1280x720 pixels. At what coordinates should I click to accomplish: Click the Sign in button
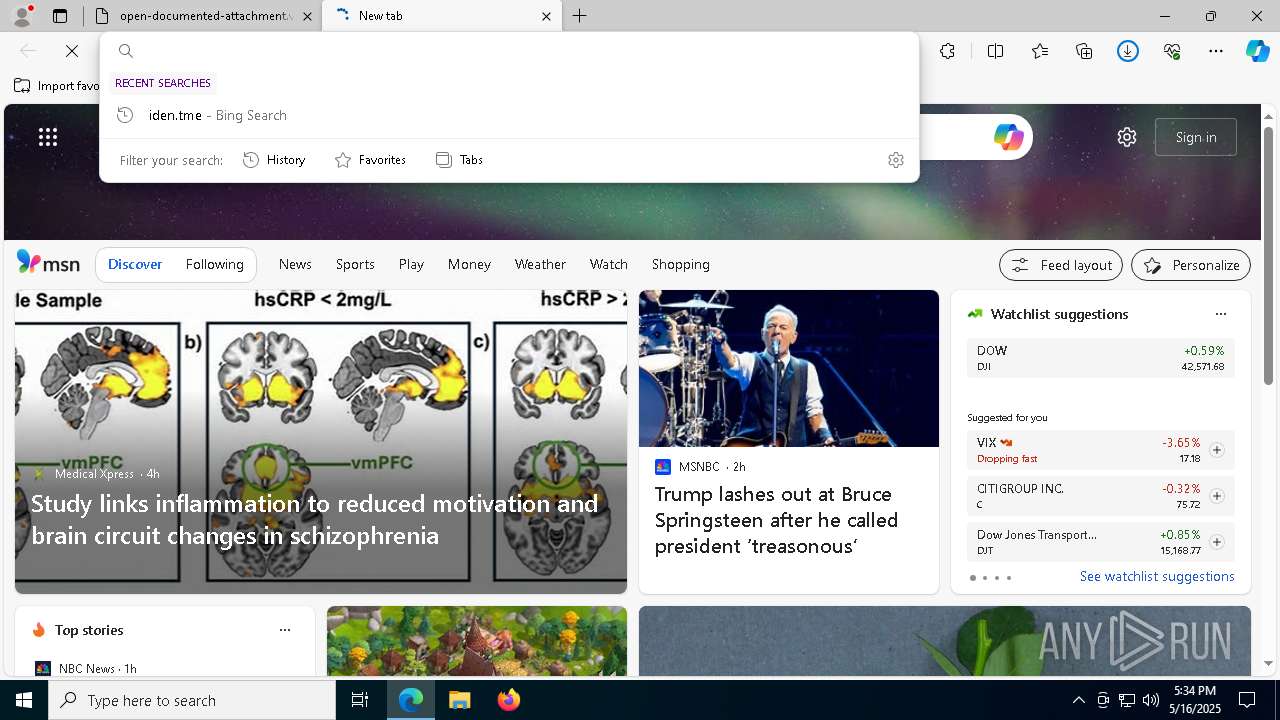coord(1196,137)
